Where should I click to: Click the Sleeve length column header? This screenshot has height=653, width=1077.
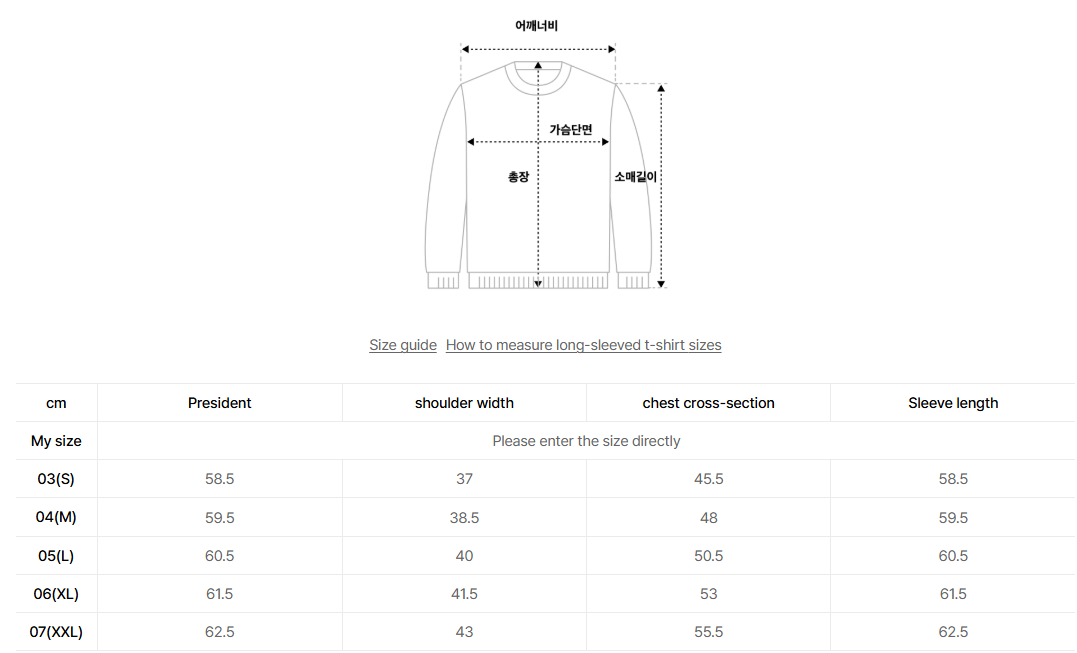953,403
